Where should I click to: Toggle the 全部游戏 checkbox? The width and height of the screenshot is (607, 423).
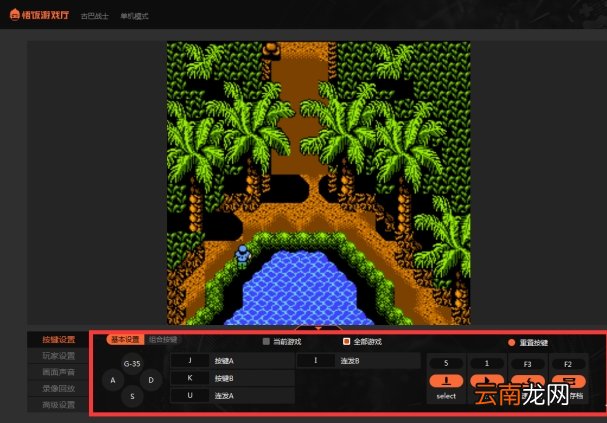pos(346,341)
